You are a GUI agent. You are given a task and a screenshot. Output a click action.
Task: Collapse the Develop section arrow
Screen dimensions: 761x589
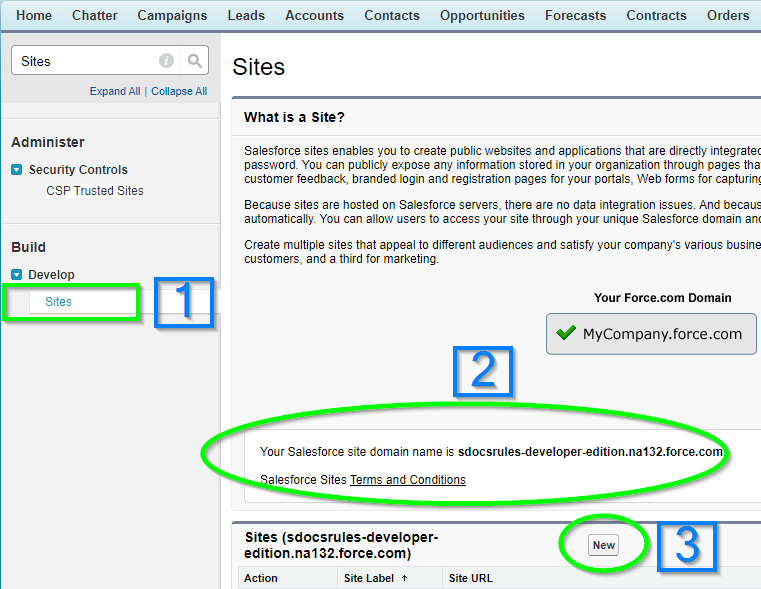tap(17, 275)
